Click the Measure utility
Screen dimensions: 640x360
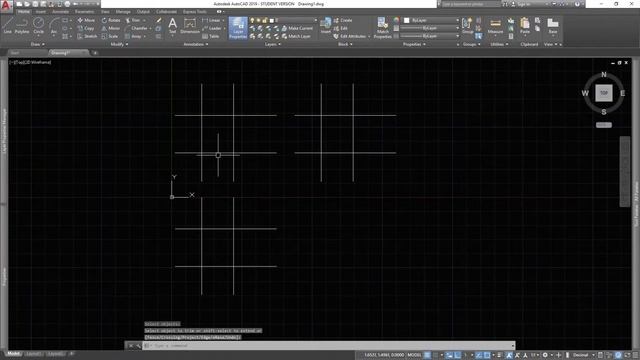[495, 25]
